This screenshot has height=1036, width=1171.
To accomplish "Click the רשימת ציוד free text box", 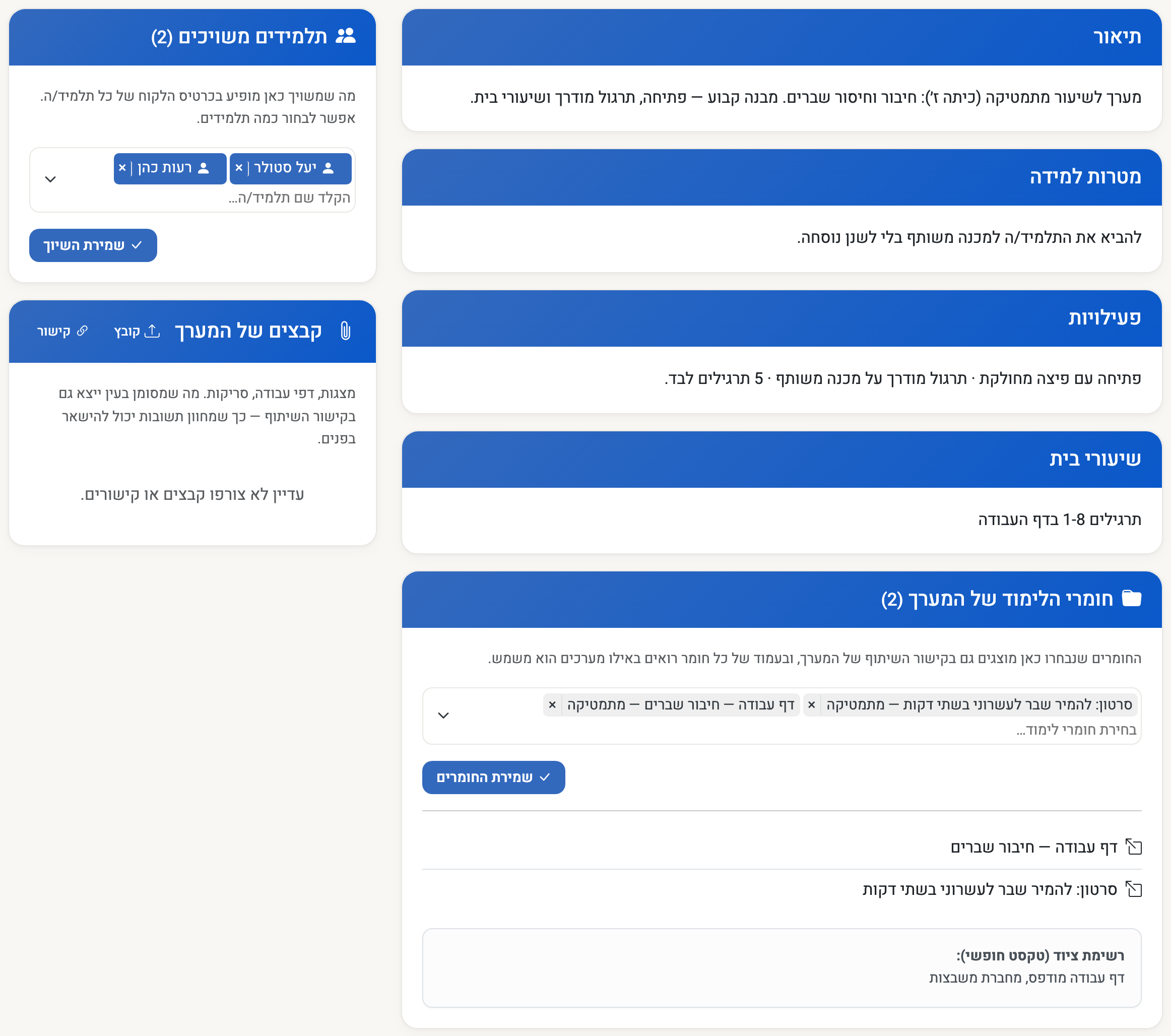I will [782, 968].
